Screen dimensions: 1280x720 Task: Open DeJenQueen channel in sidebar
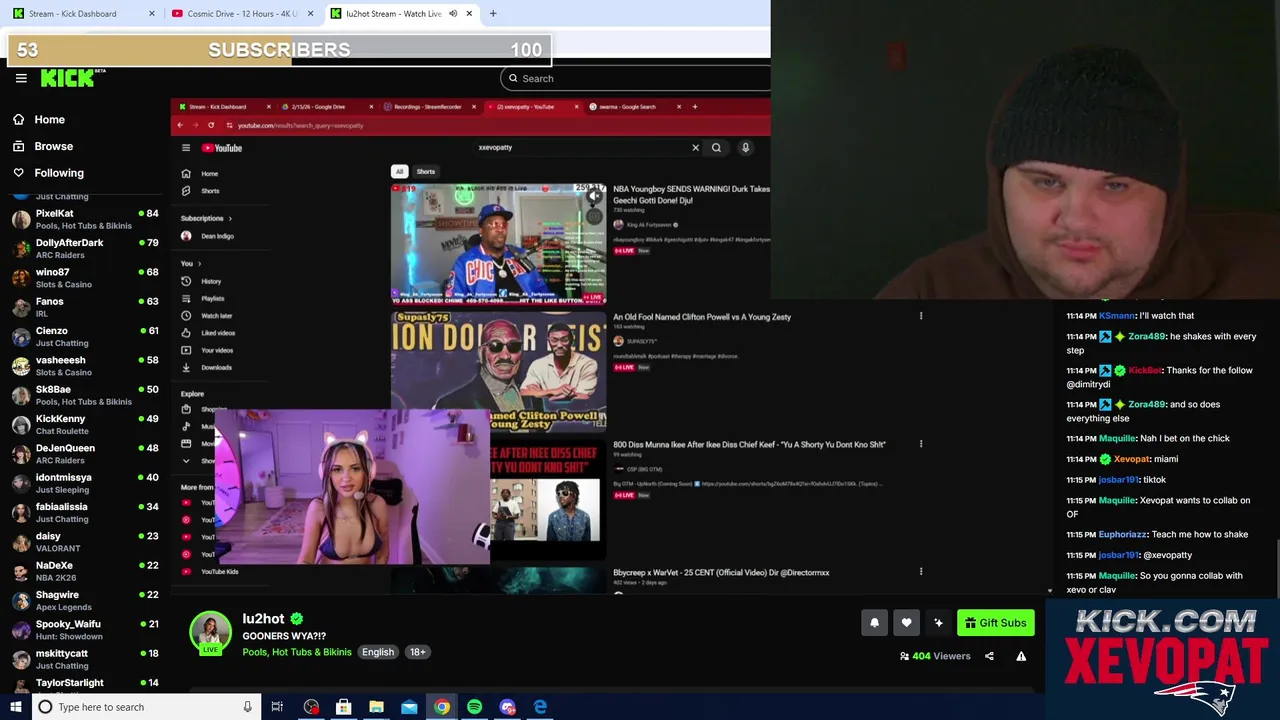(x=85, y=453)
